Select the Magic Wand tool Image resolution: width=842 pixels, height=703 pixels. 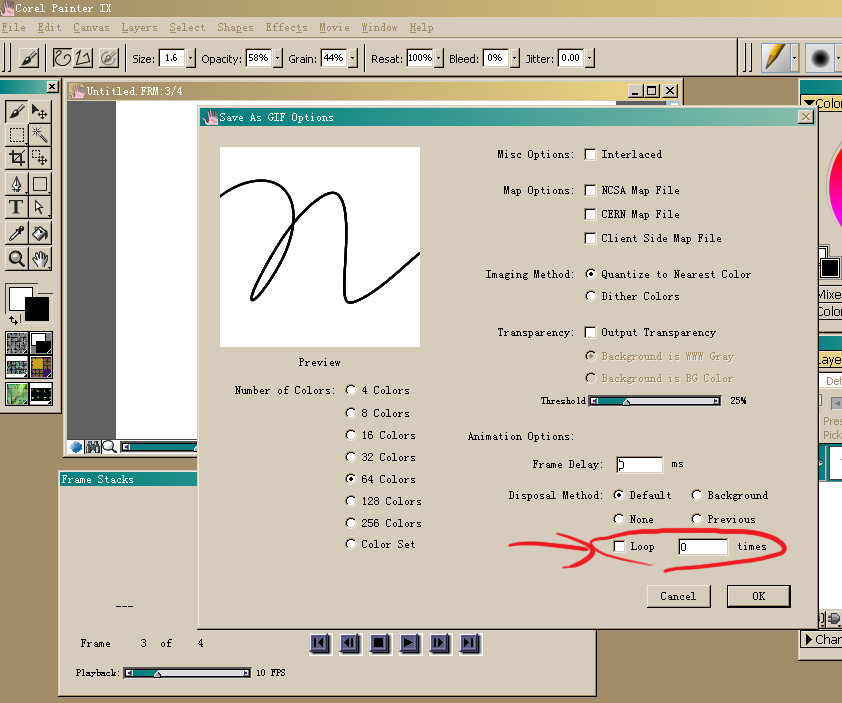click(x=40, y=134)
